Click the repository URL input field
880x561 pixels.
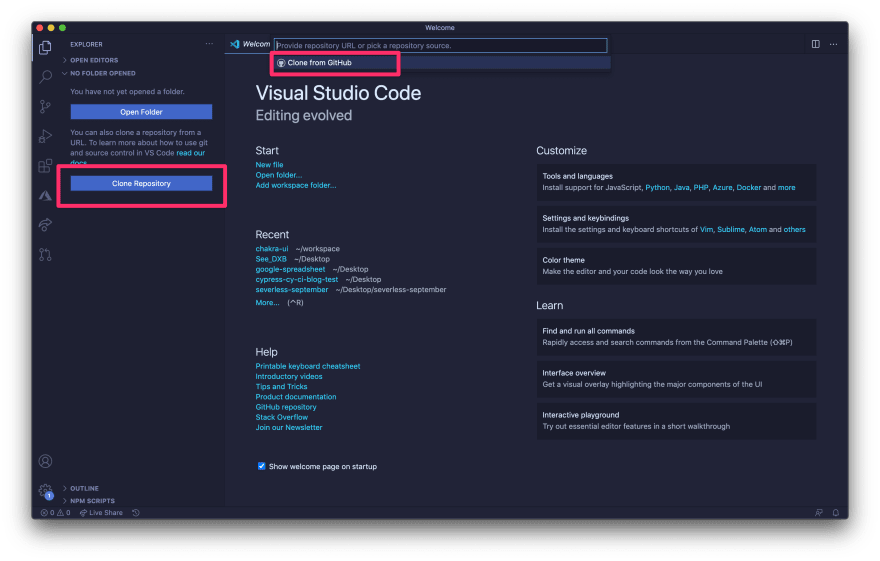[x=440, y=45]
